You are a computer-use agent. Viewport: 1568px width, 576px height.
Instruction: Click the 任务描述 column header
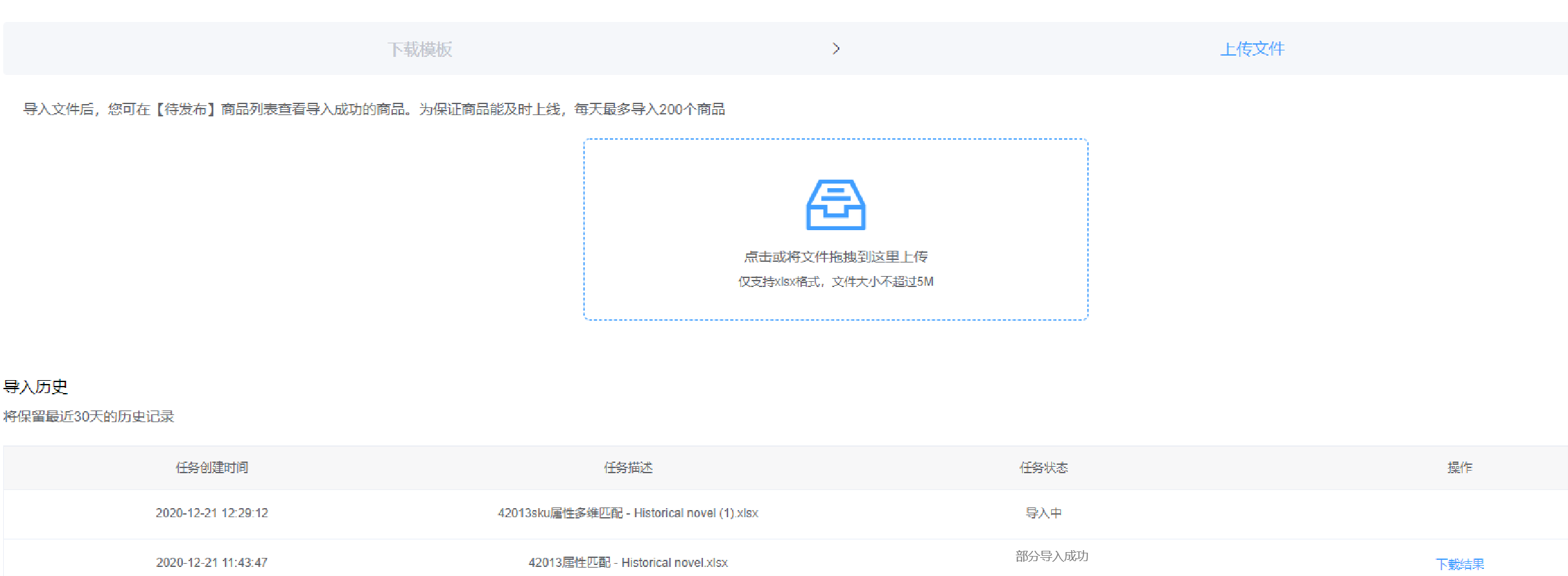pyautogui.click(x=628, y=467)
